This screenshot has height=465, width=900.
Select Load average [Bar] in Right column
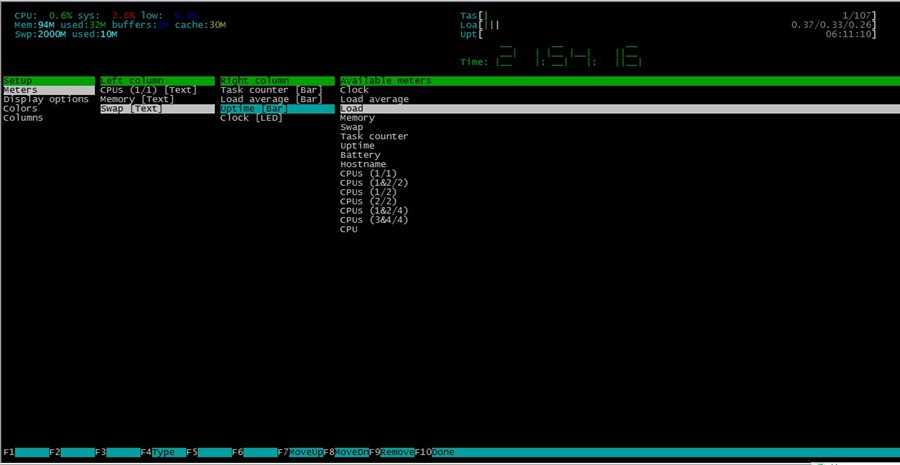click(271, 99)
